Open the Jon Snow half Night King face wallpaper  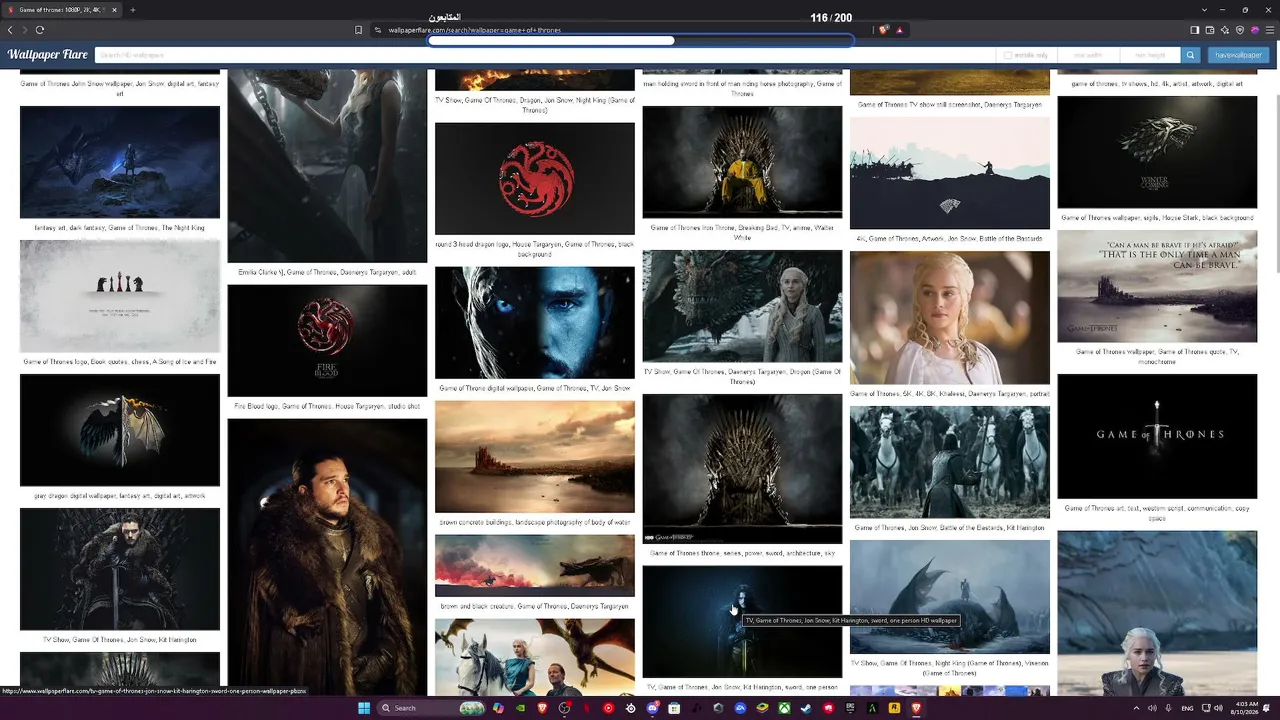535,322
